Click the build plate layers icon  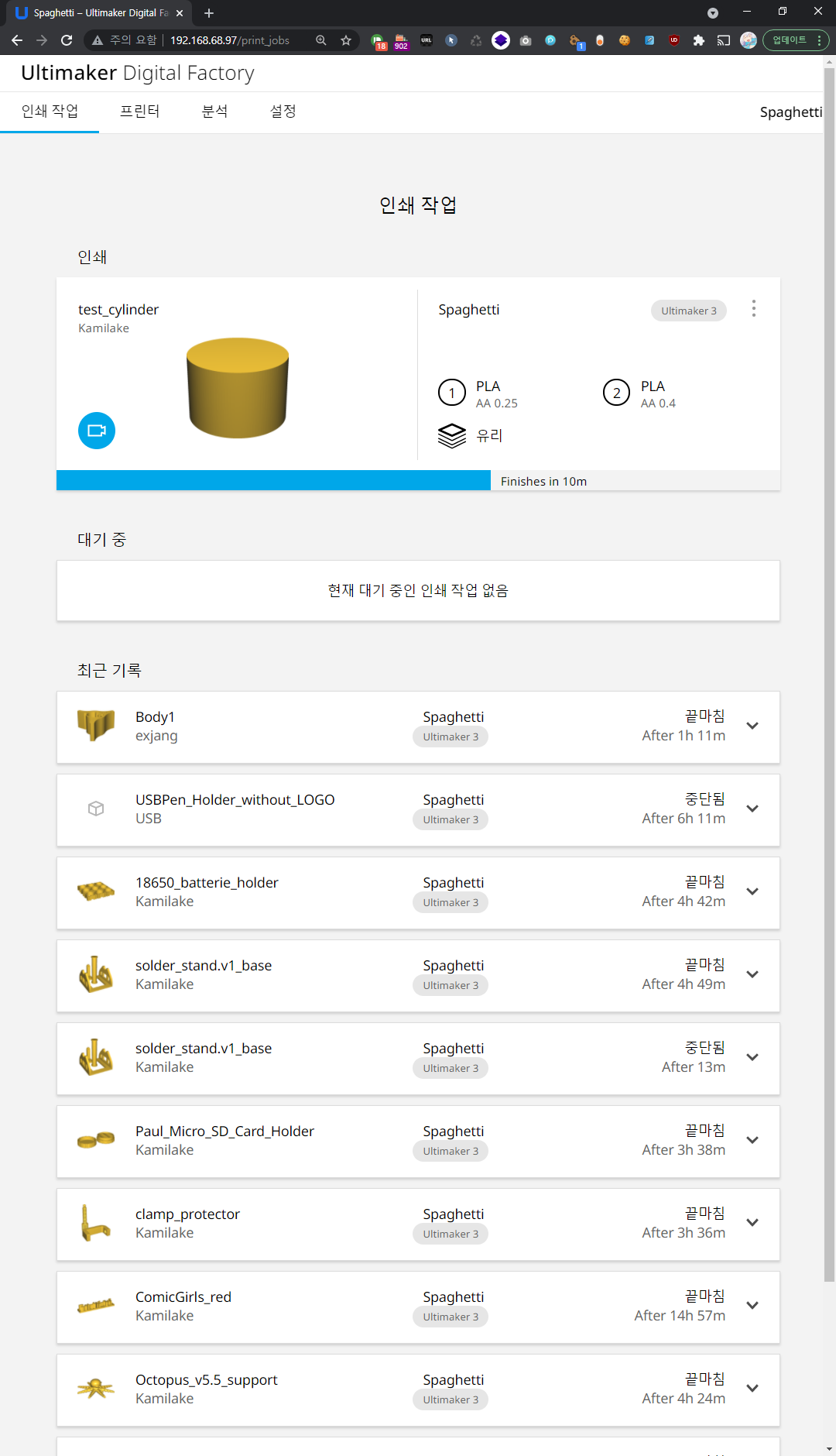(x=452, y=436)
